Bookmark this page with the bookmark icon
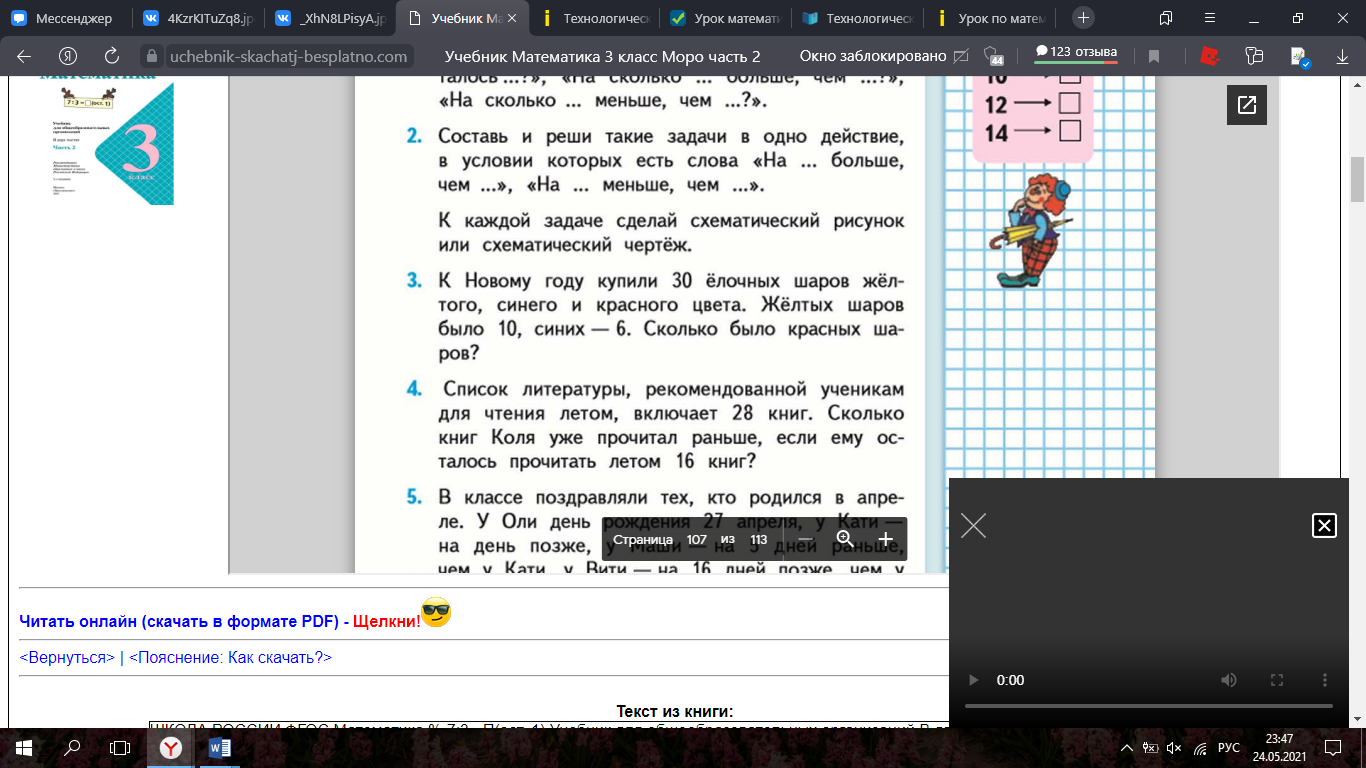1366x768 pixels. (1153, 57)
